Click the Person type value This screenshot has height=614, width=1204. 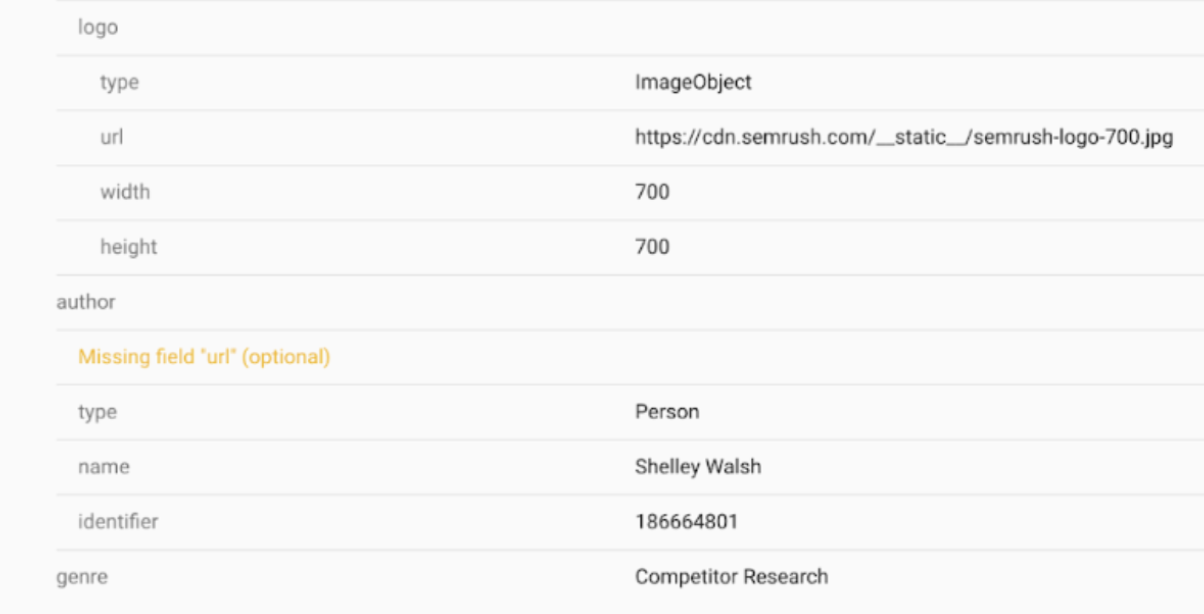click(667, 412)
